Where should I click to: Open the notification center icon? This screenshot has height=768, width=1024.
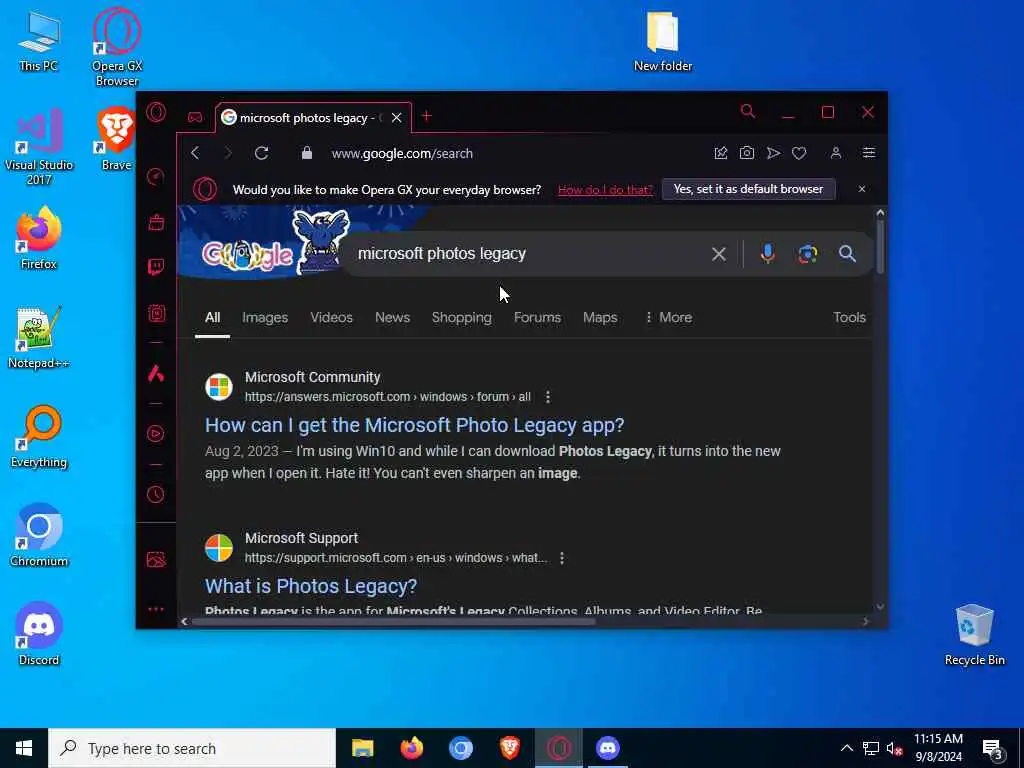(993, 749)
